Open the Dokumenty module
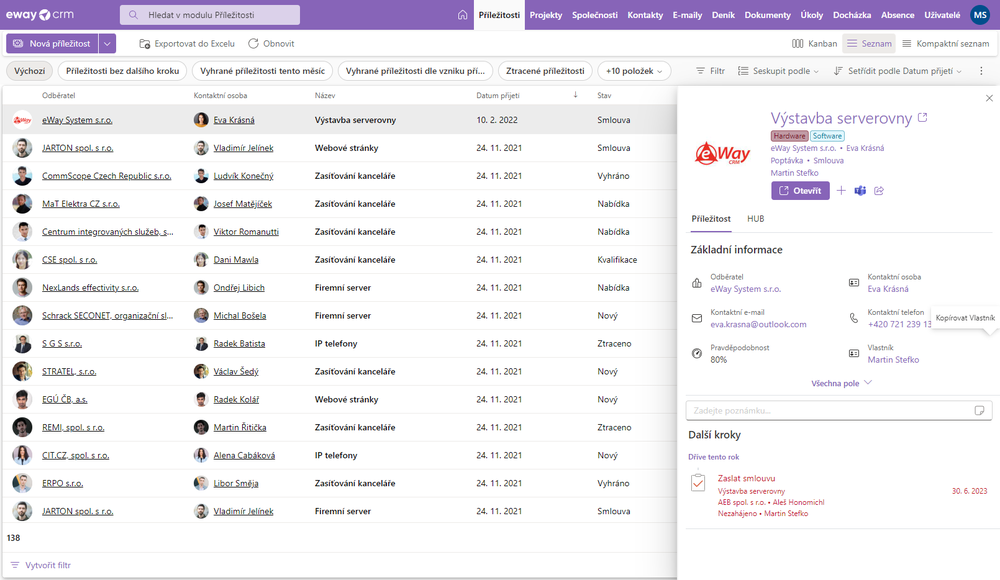Viewport: 1000px width, 580px height. coord(767,15)
